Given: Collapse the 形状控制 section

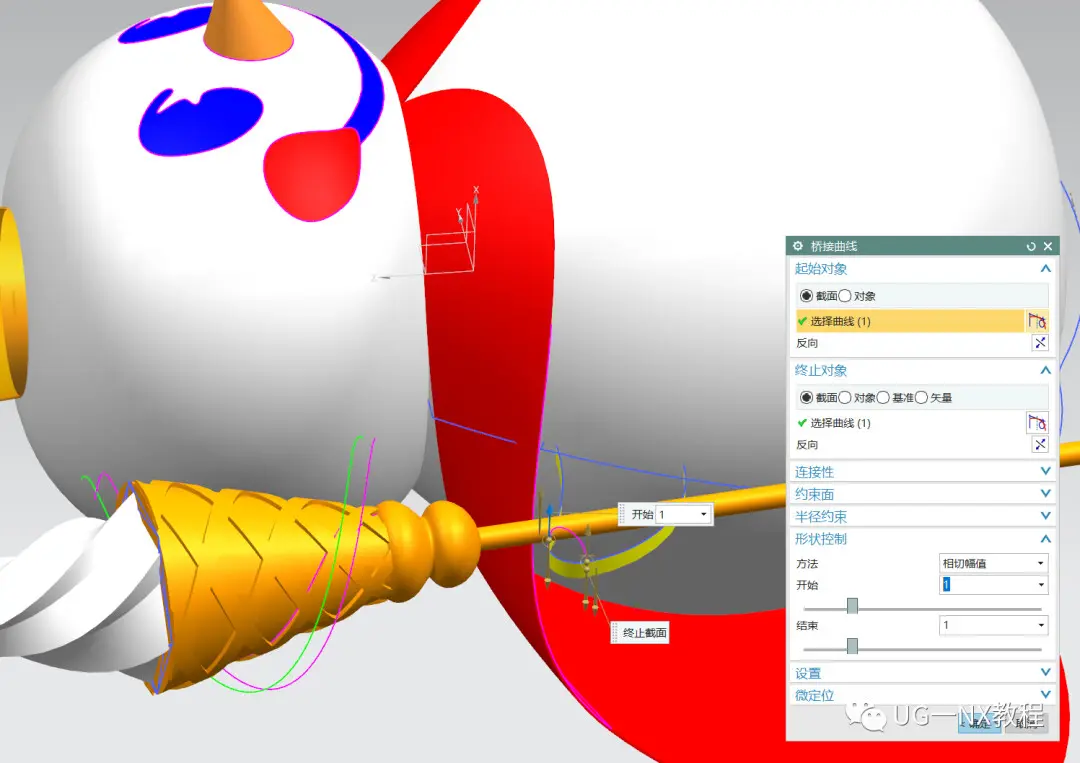Looking at the screenshot, I should click(x=1046, y=539).
